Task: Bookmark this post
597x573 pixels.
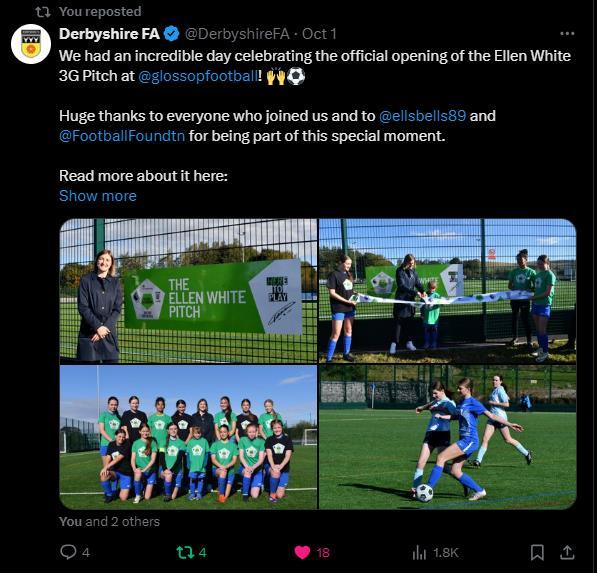Action: [537, 552]
